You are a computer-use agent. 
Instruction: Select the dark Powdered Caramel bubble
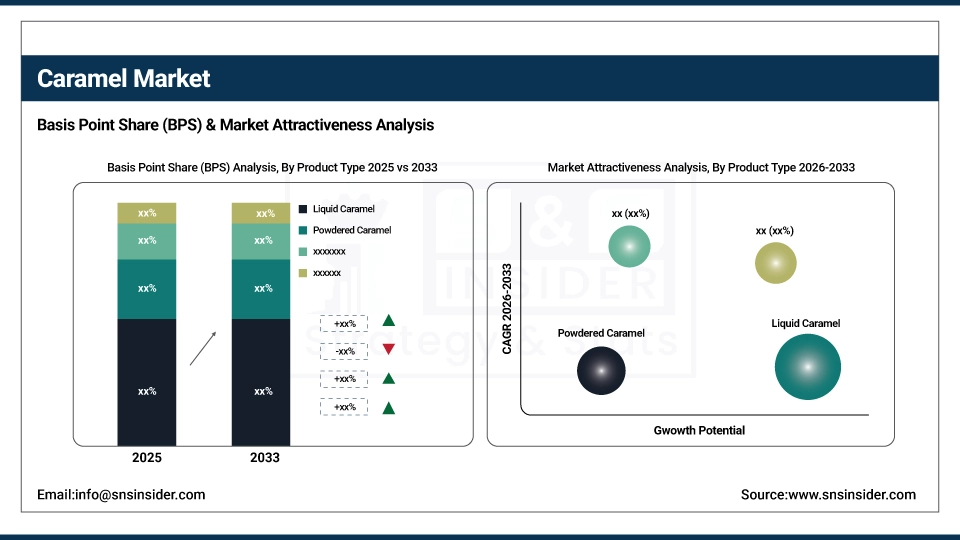[x=601, y=370]
